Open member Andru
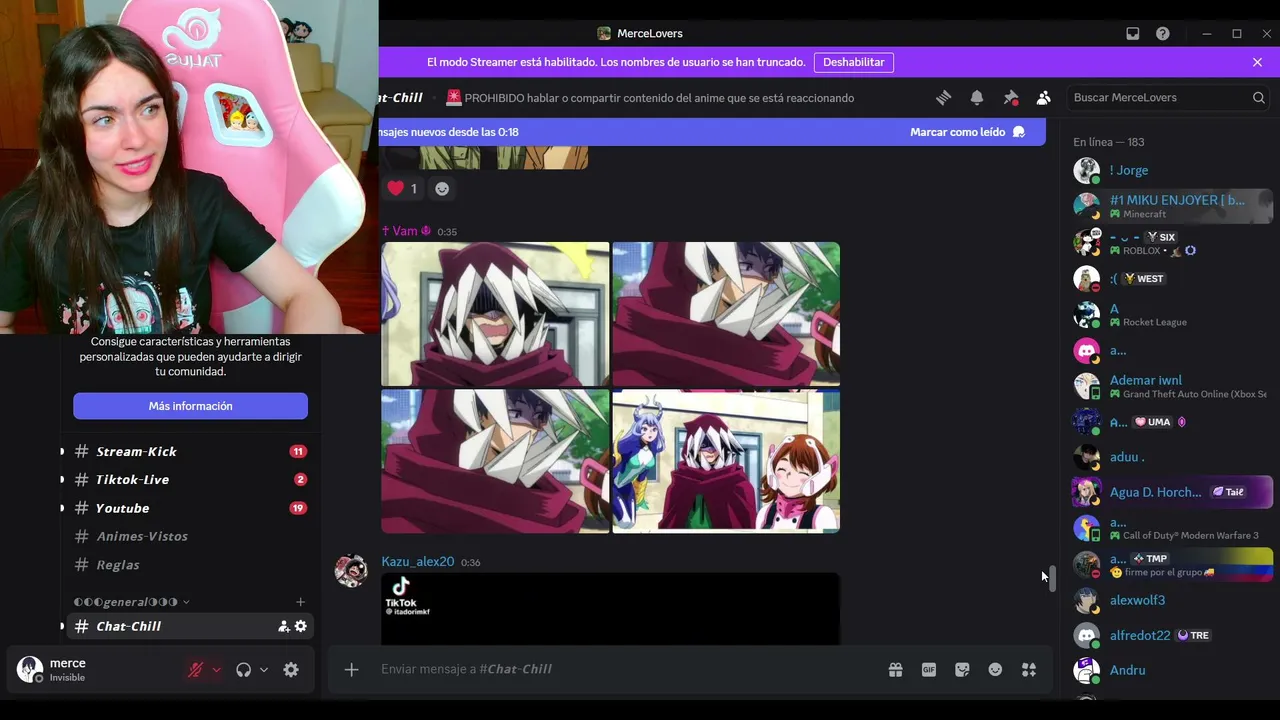Screen dimensions: 1280x720 [1170, 670]
